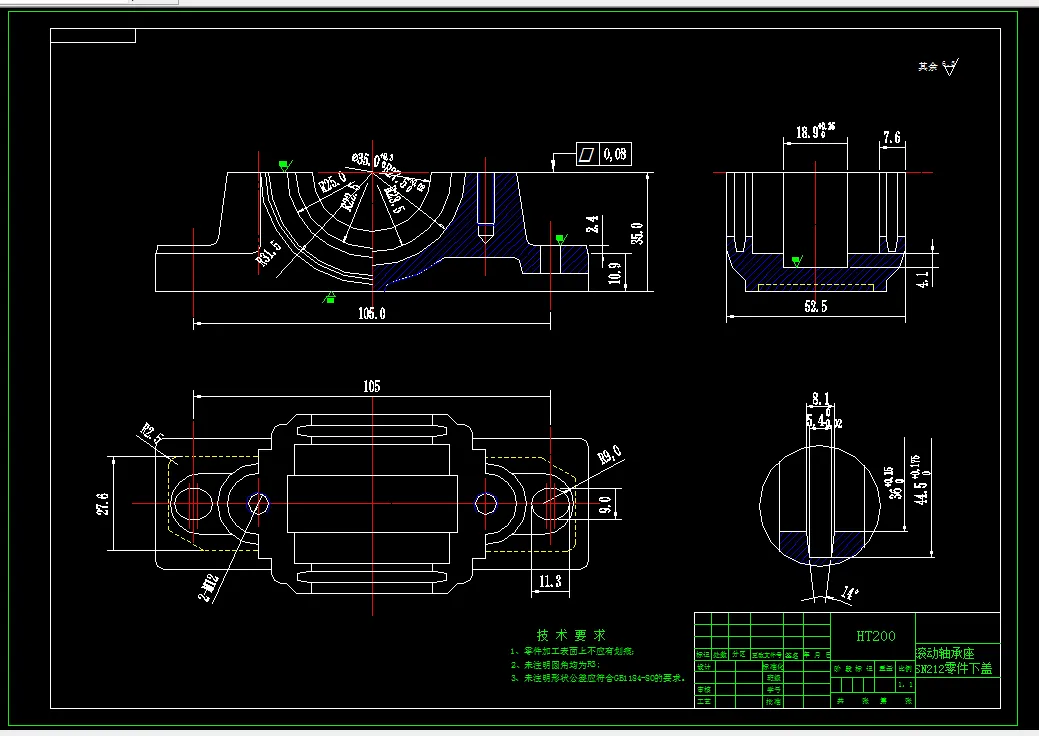The height and width of the screenshot is (736, 1039).
Task: Pick the 11.3 dimension text
Action: click(x=550, y=582)
